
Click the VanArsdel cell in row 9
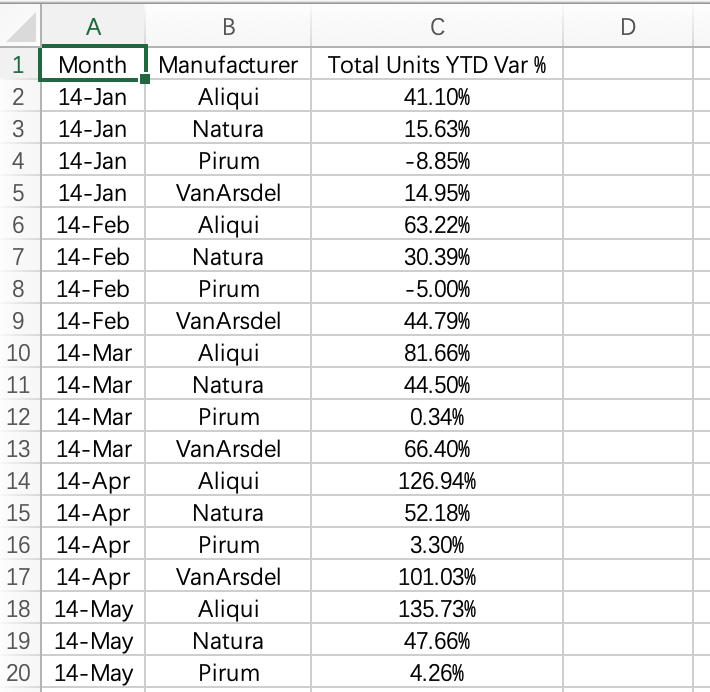click(x=228, y=320)
